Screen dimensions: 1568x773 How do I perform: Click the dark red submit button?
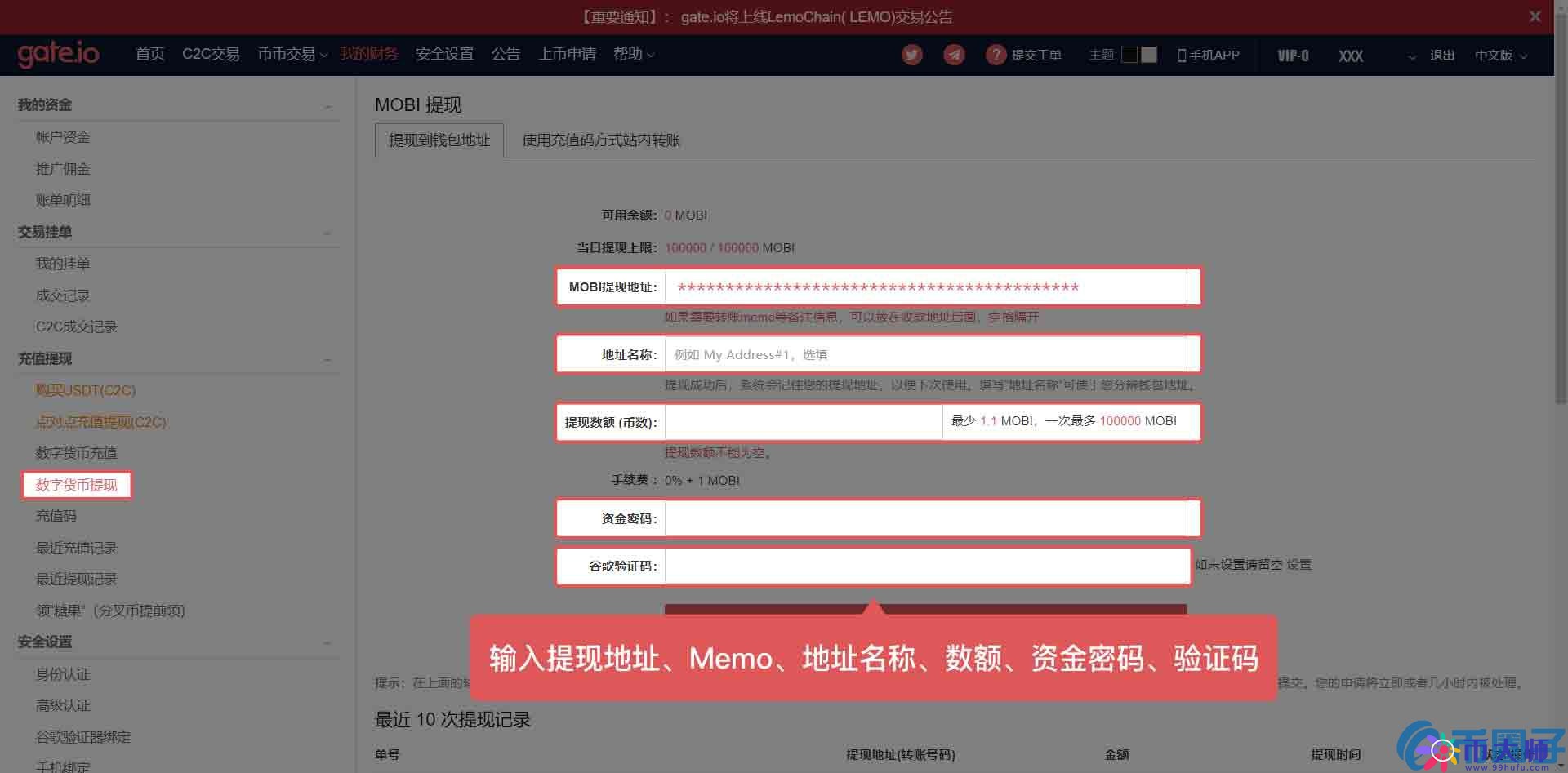[926, 610]
